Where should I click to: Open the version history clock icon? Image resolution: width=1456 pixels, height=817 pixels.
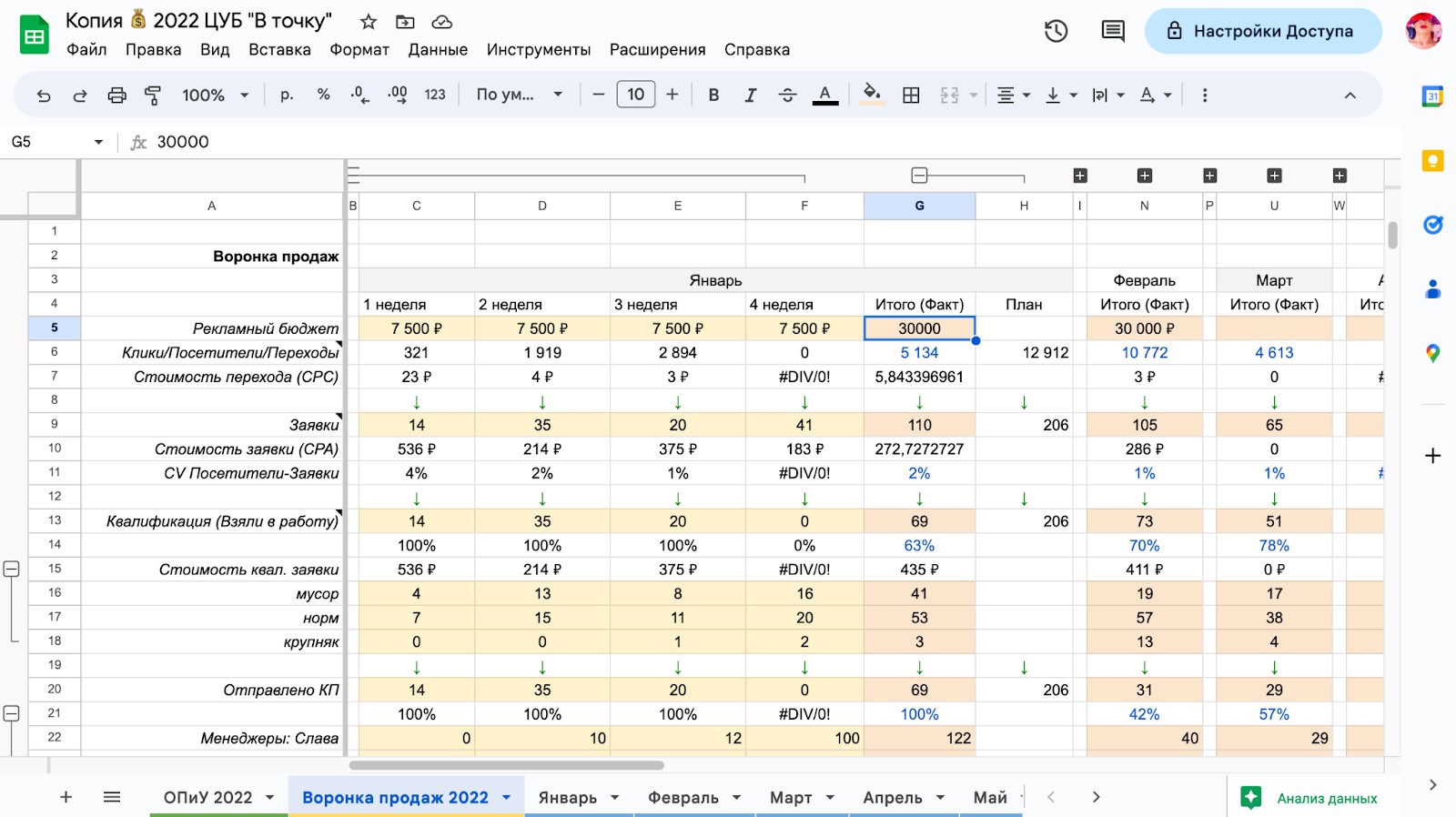click(1056, 31)
